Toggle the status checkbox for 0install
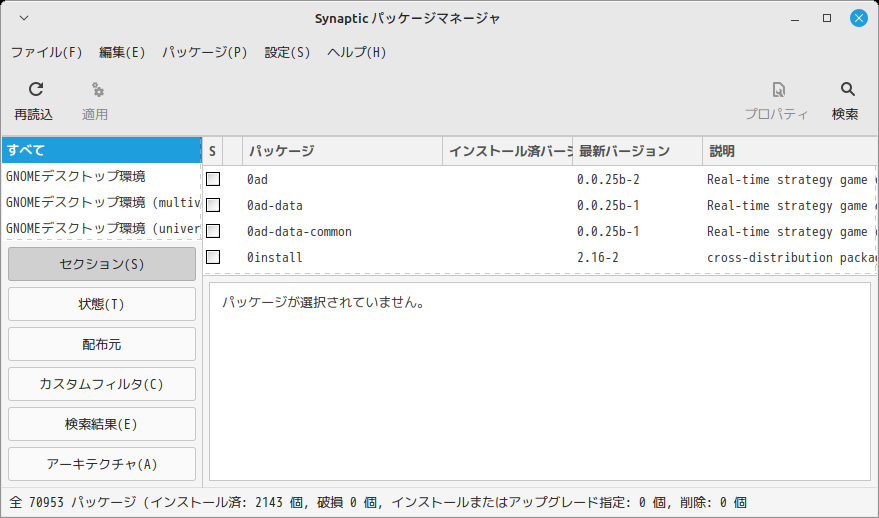This screenshot has height=518, width=879. point(213,257)
